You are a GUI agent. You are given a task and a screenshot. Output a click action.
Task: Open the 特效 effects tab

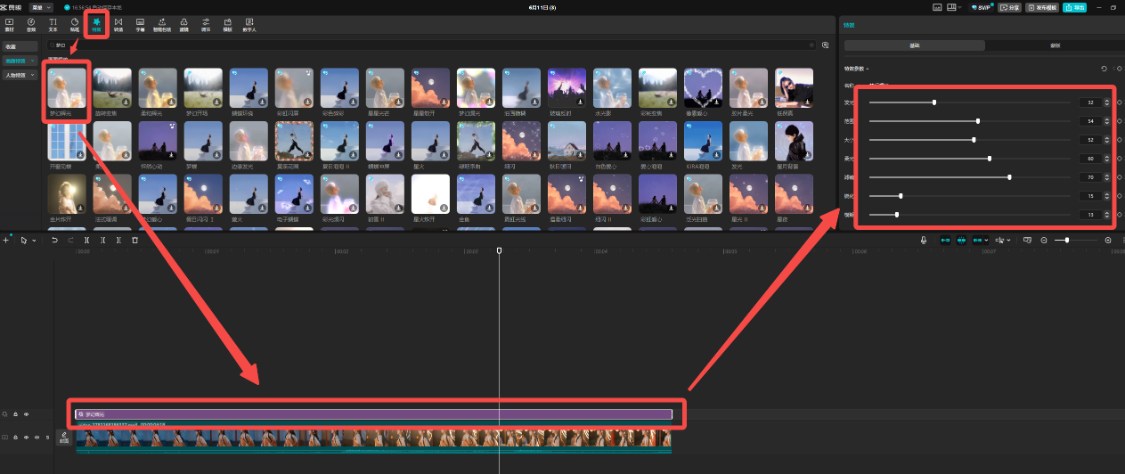tap(96, 24)
